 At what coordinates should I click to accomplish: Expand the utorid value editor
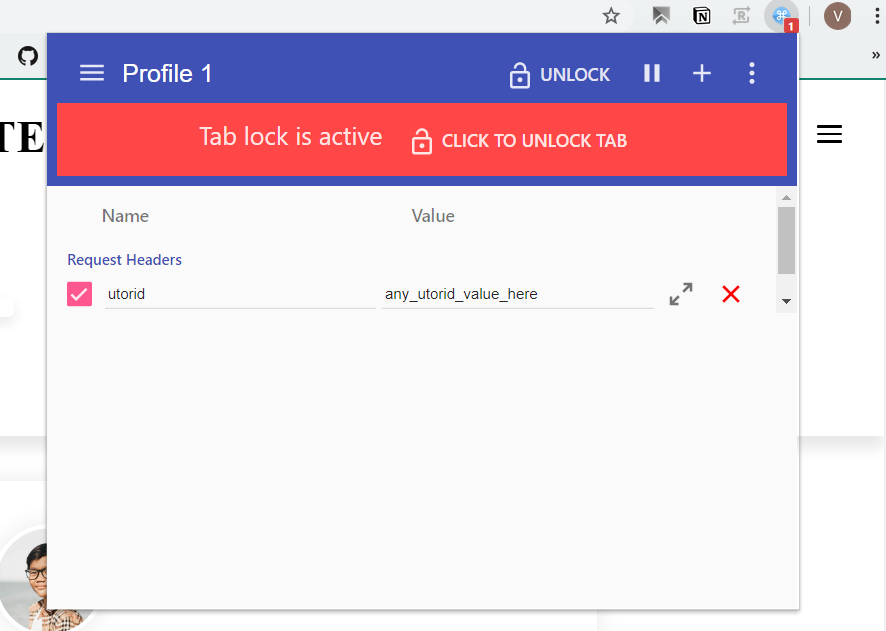click(681, 294)
